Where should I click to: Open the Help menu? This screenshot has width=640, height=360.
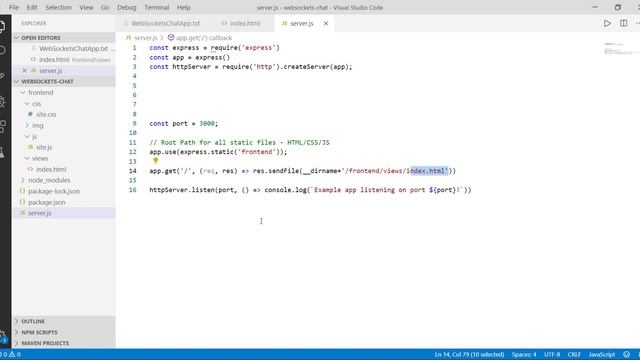(184, 7)
